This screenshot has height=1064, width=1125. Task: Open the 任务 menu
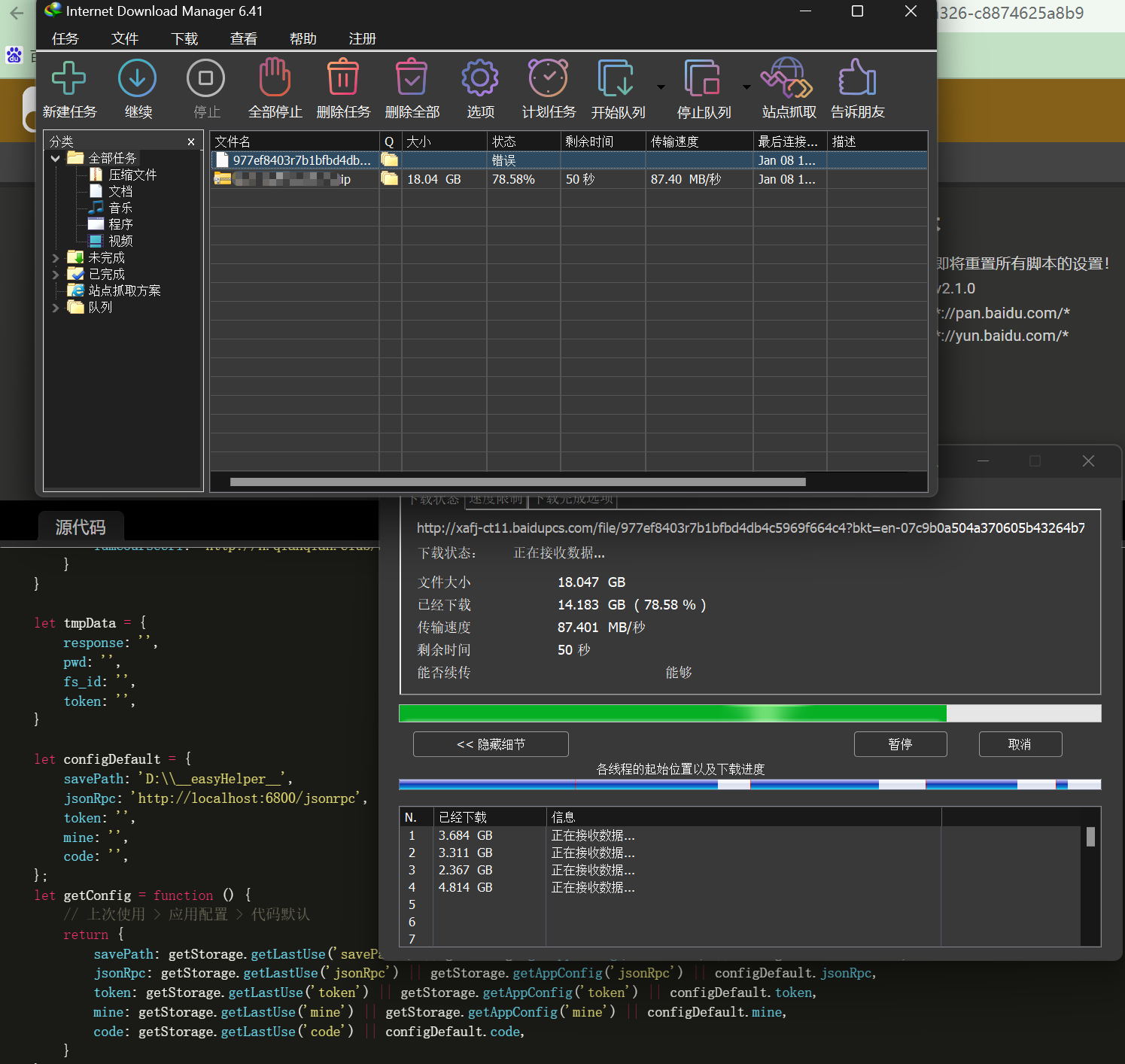pyautogui.click(x=65, y=38)
